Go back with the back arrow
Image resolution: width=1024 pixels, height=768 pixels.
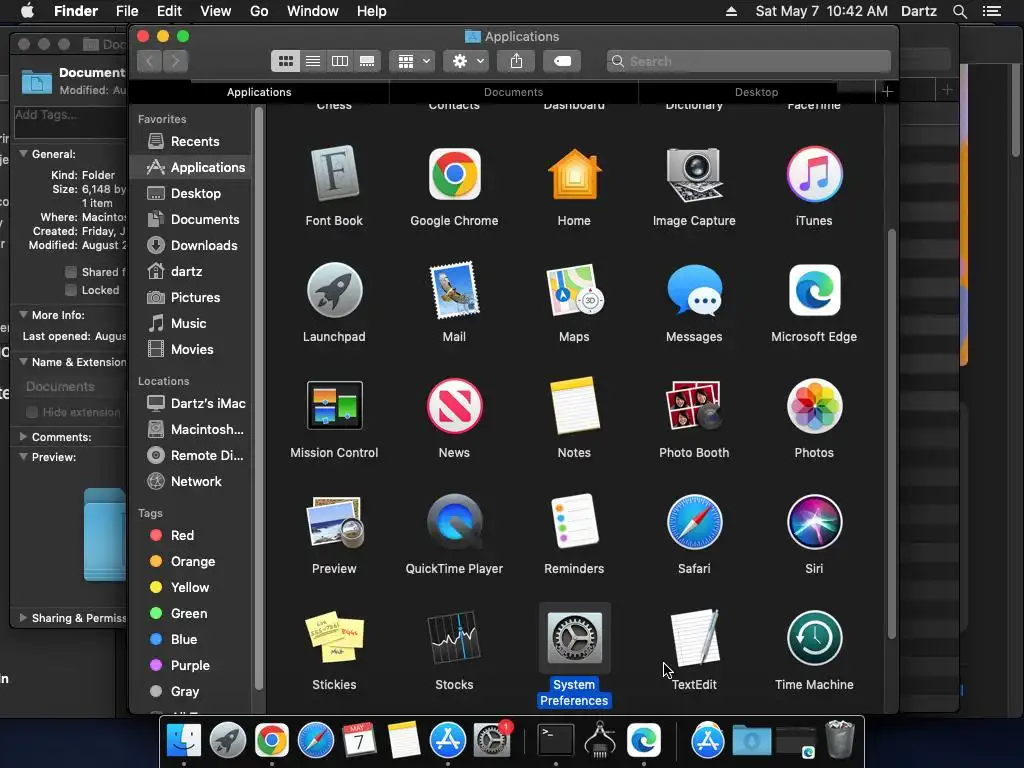click(150, 61)
